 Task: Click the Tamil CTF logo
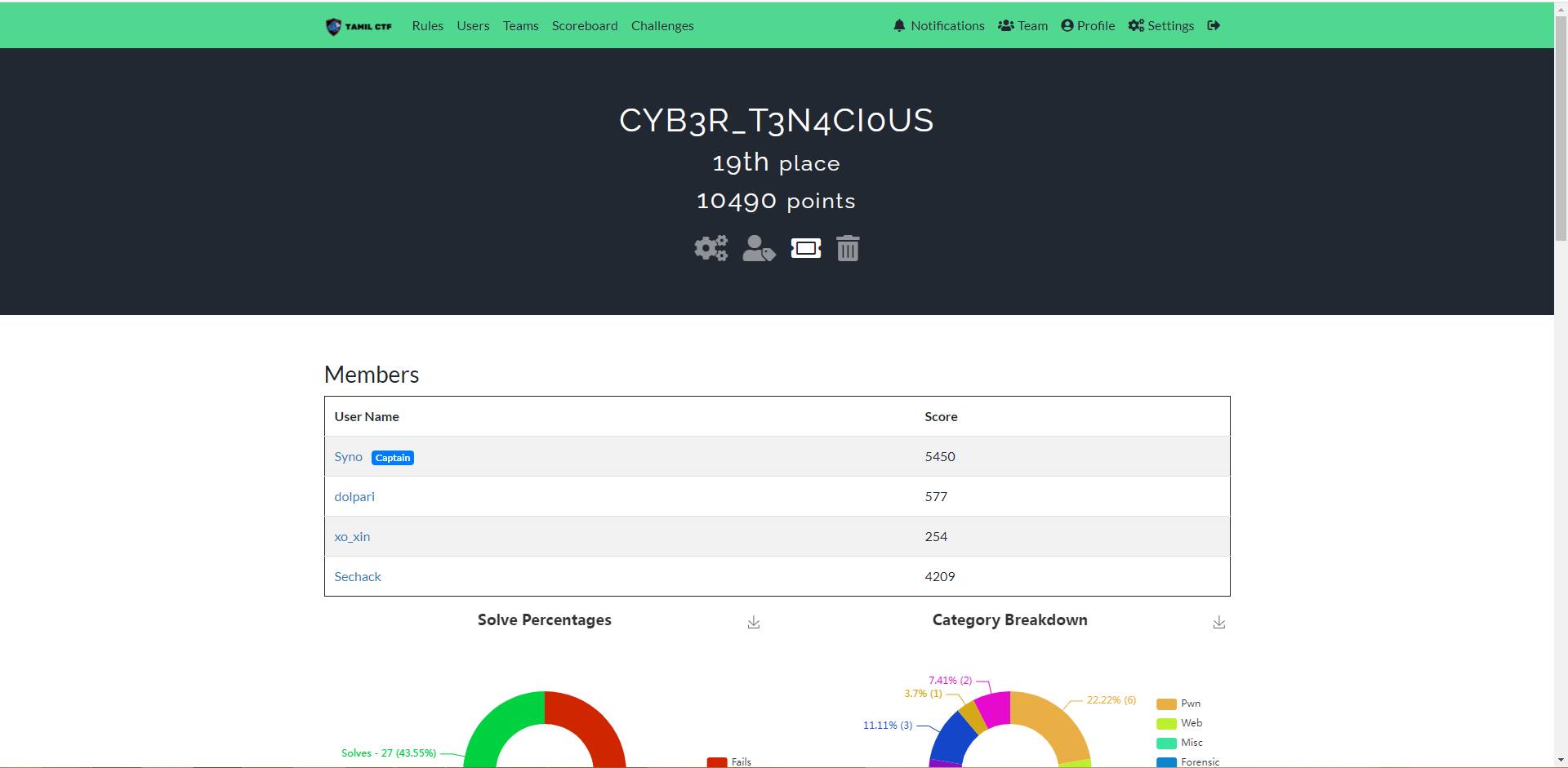tap(359, 26)
